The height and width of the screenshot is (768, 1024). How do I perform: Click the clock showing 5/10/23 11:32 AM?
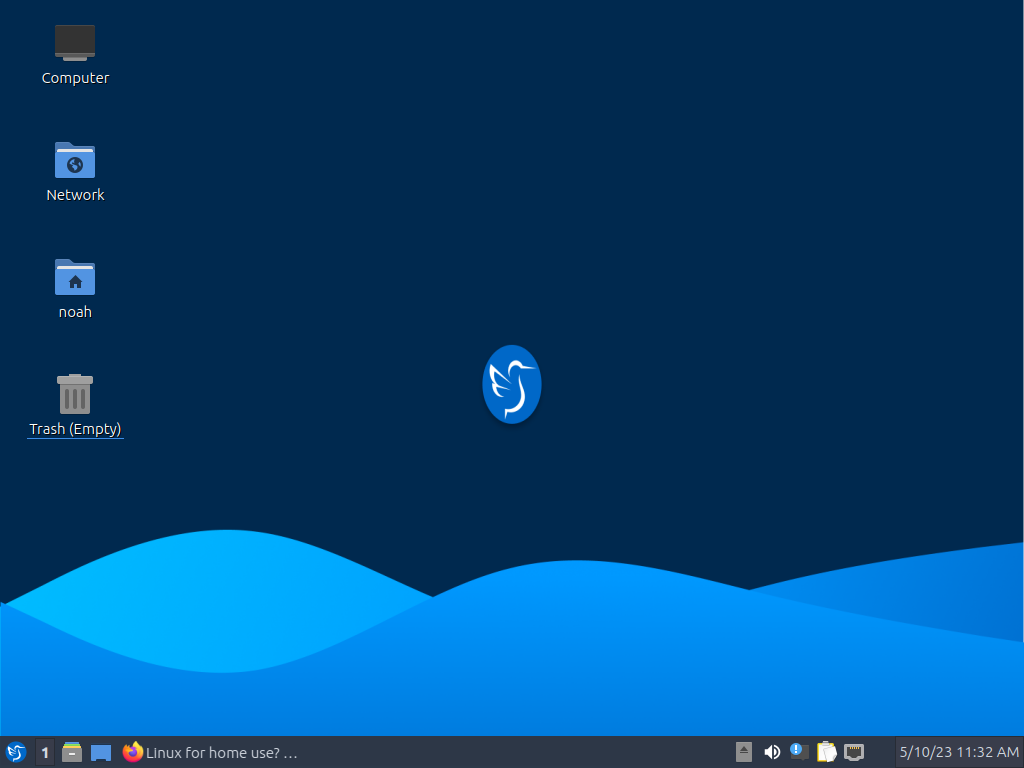pos(959,752)
